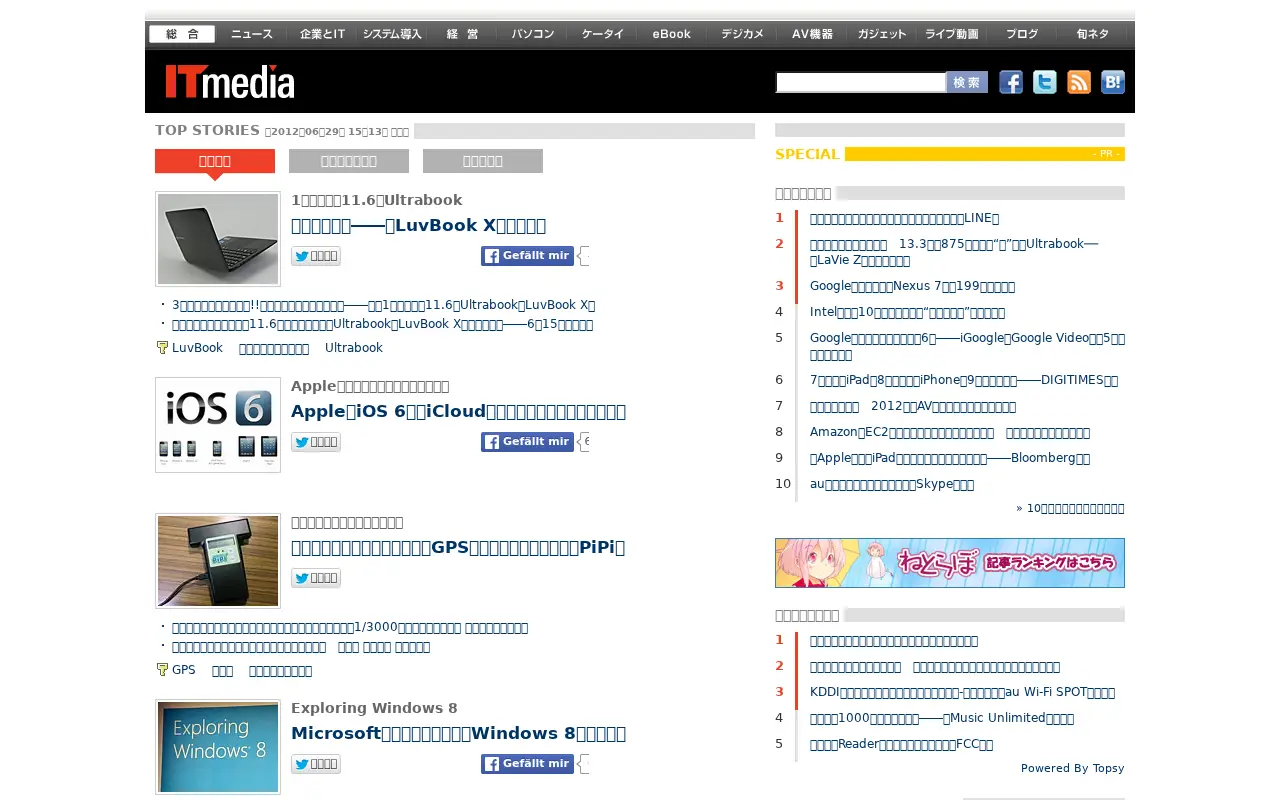1280x800 pixels.
Task: Like the Windows 8 article on Facebook
Action: pyautogui.click(x=527, y=764)
